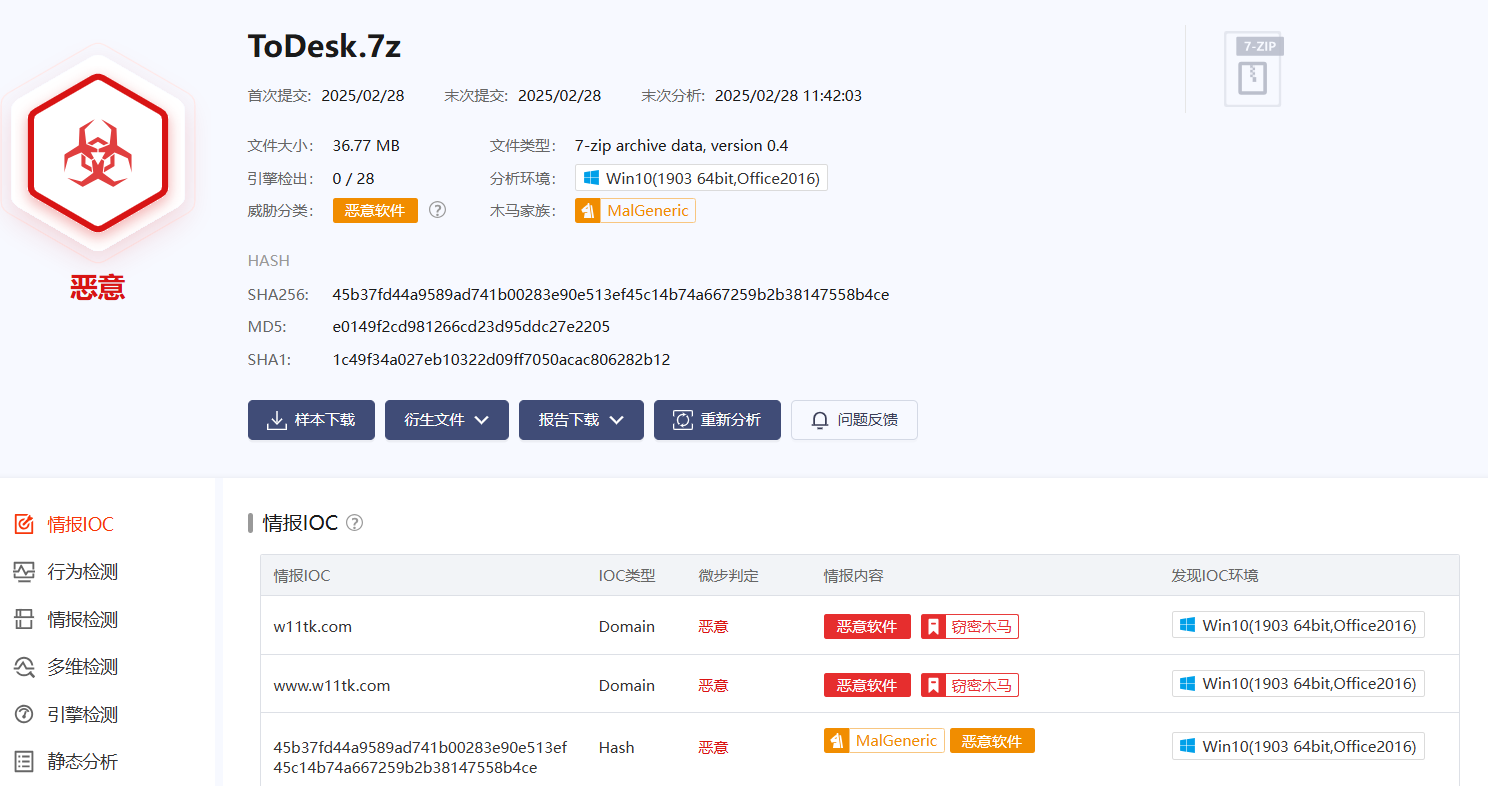Click the red biohazard malicious verdict icon

(97, 151)
